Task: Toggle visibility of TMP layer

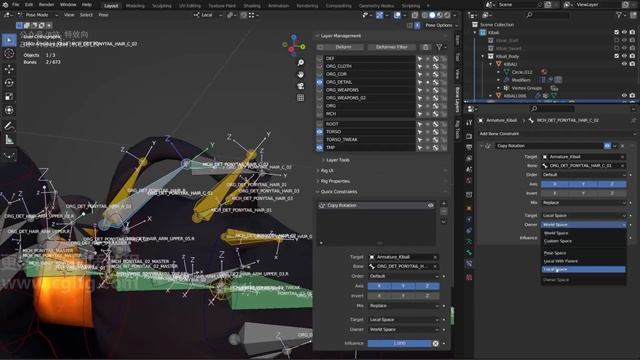Action: [320, 148]
